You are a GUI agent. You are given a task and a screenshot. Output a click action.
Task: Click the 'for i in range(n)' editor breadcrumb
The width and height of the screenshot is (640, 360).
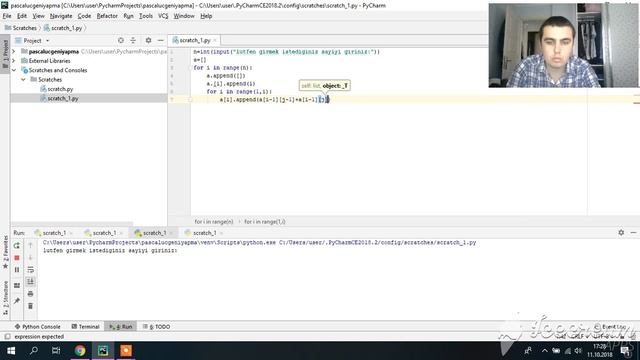[214, 222]
